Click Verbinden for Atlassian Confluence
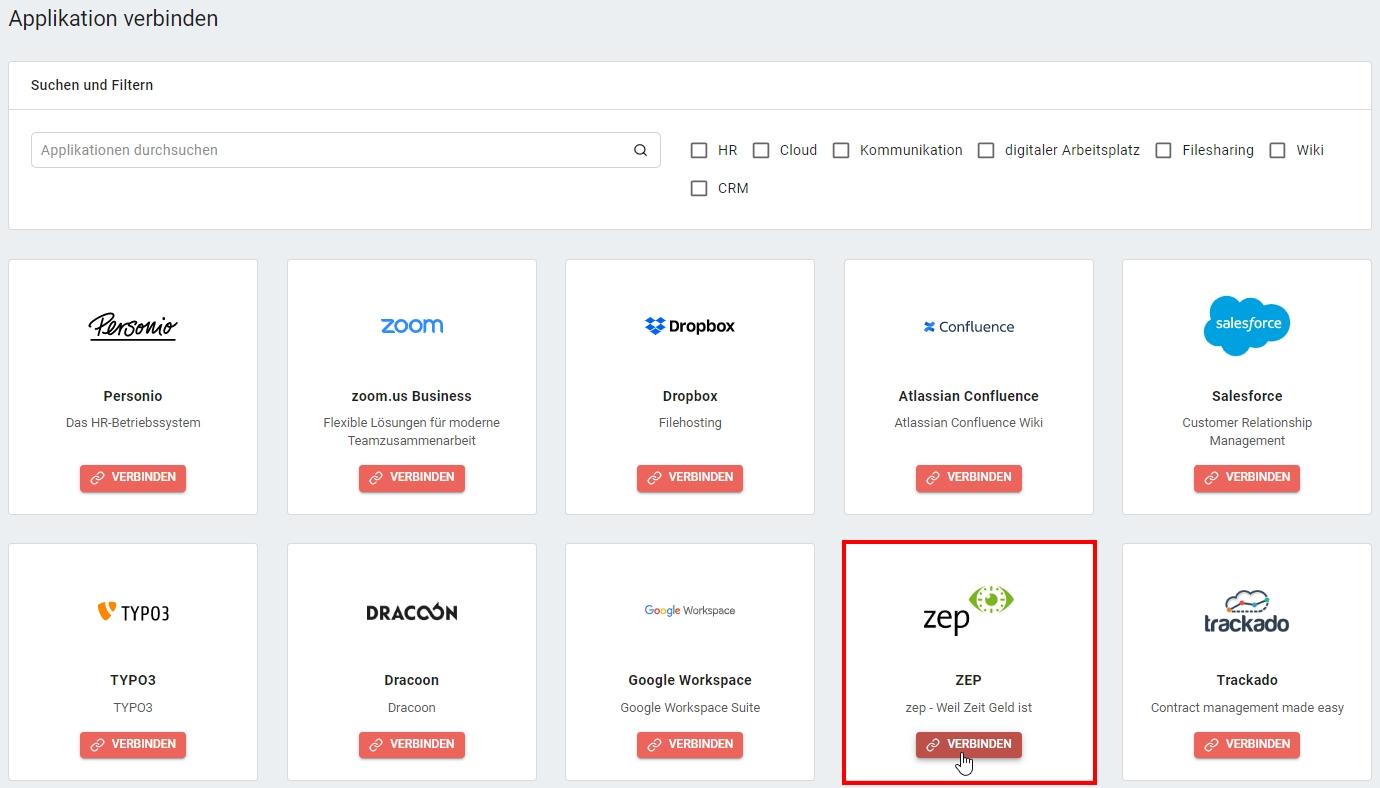The width and height of the screenshot is (1380, 788). (968, 478)
